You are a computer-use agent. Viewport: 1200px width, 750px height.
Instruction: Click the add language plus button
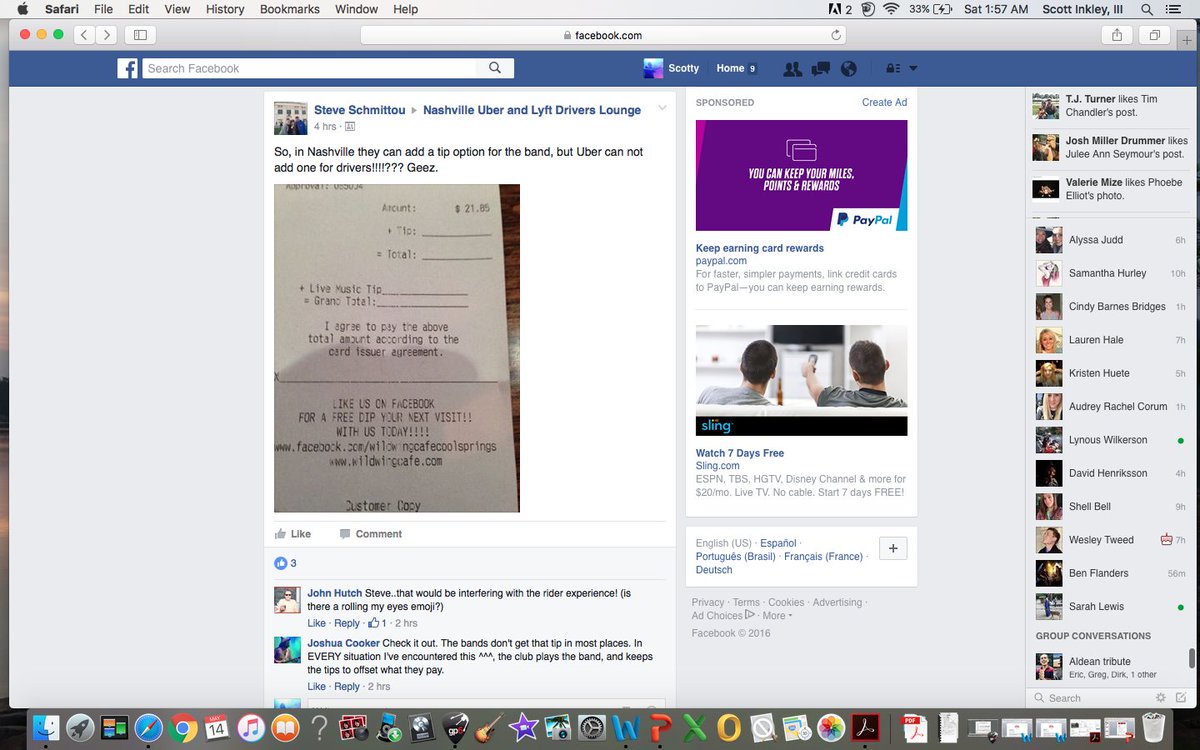892,548
